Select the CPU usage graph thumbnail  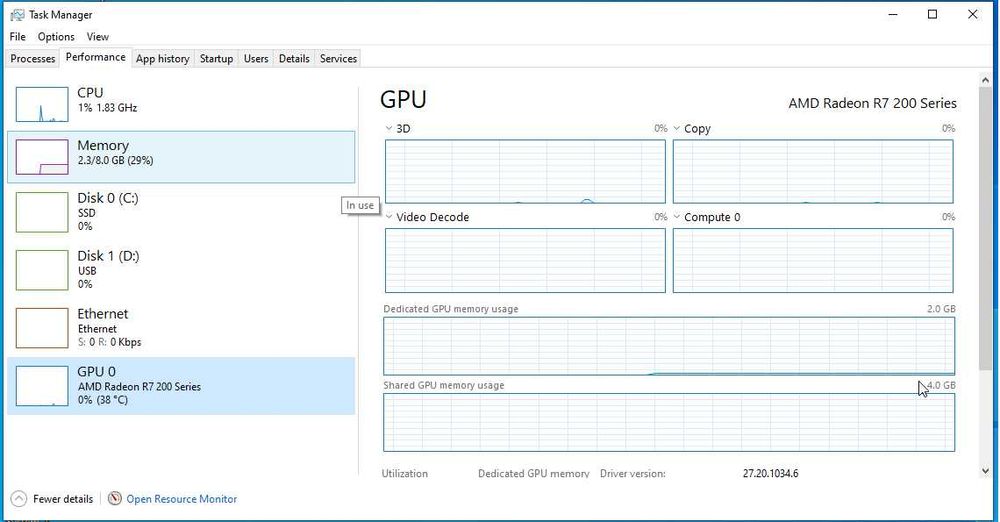point(42,104)
